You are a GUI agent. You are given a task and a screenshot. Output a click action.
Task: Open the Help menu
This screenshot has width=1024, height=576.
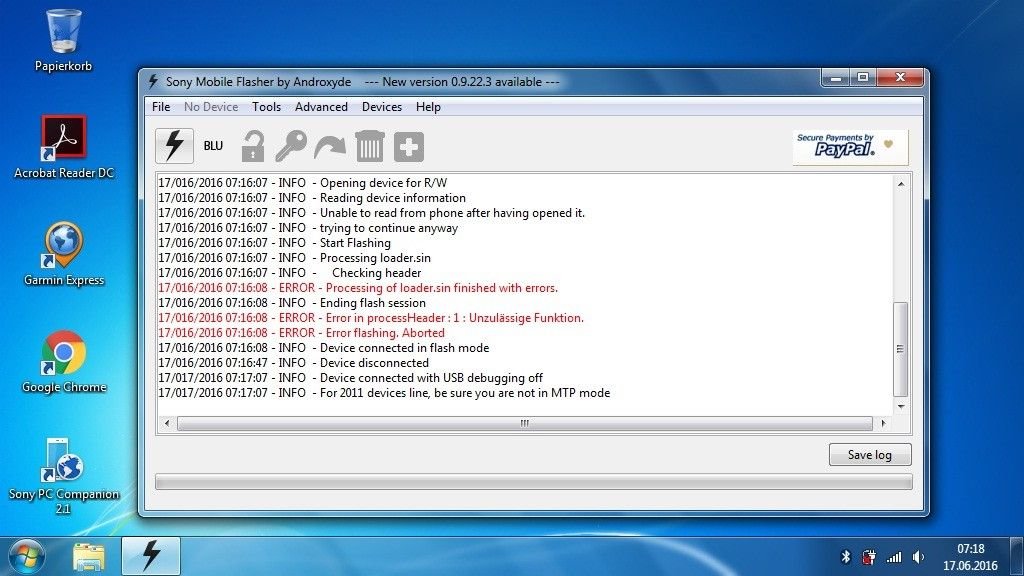(428, 107)
